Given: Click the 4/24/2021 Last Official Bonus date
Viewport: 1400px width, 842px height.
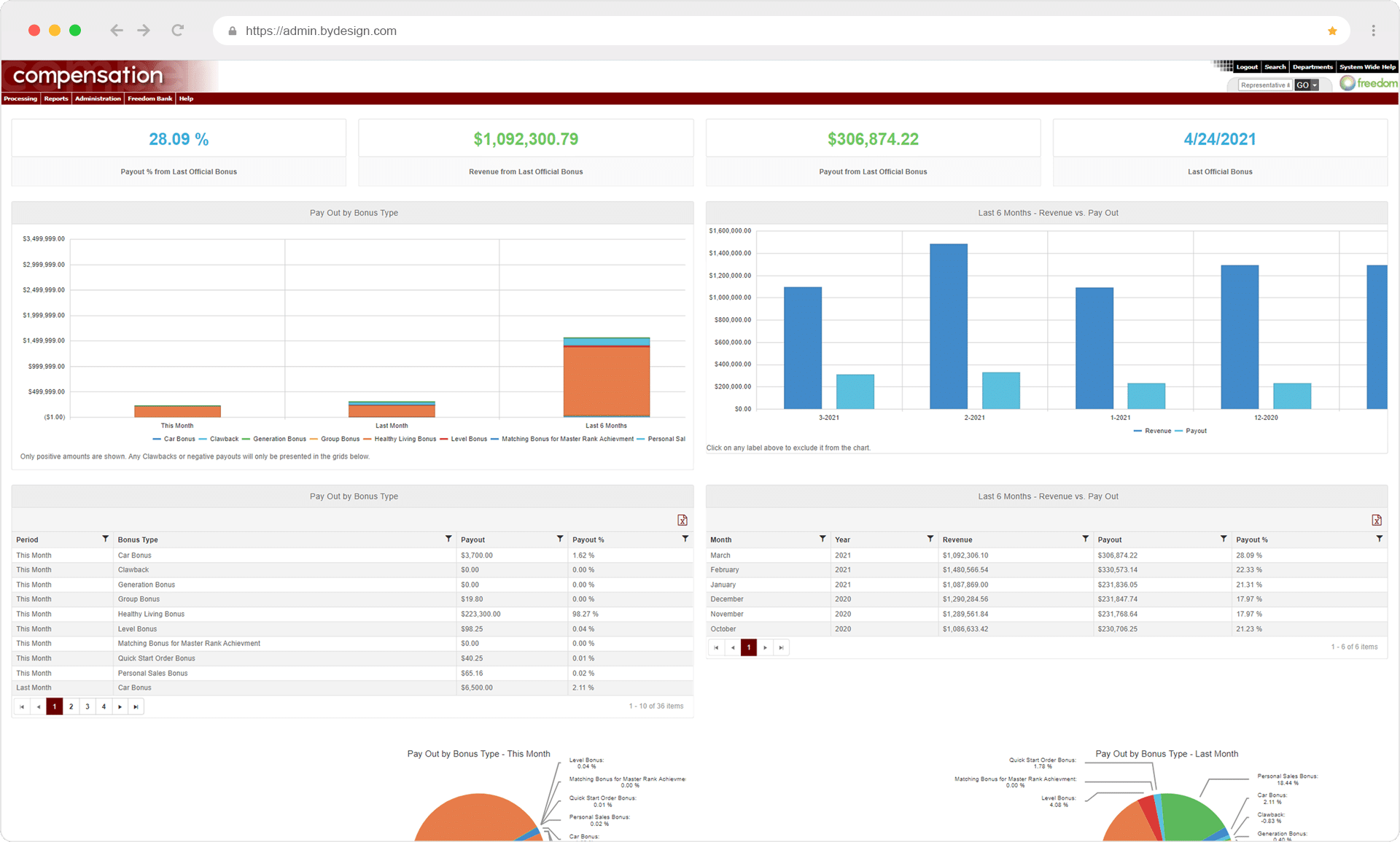Looking at the screenshot, I should [x=1220, y=139].
